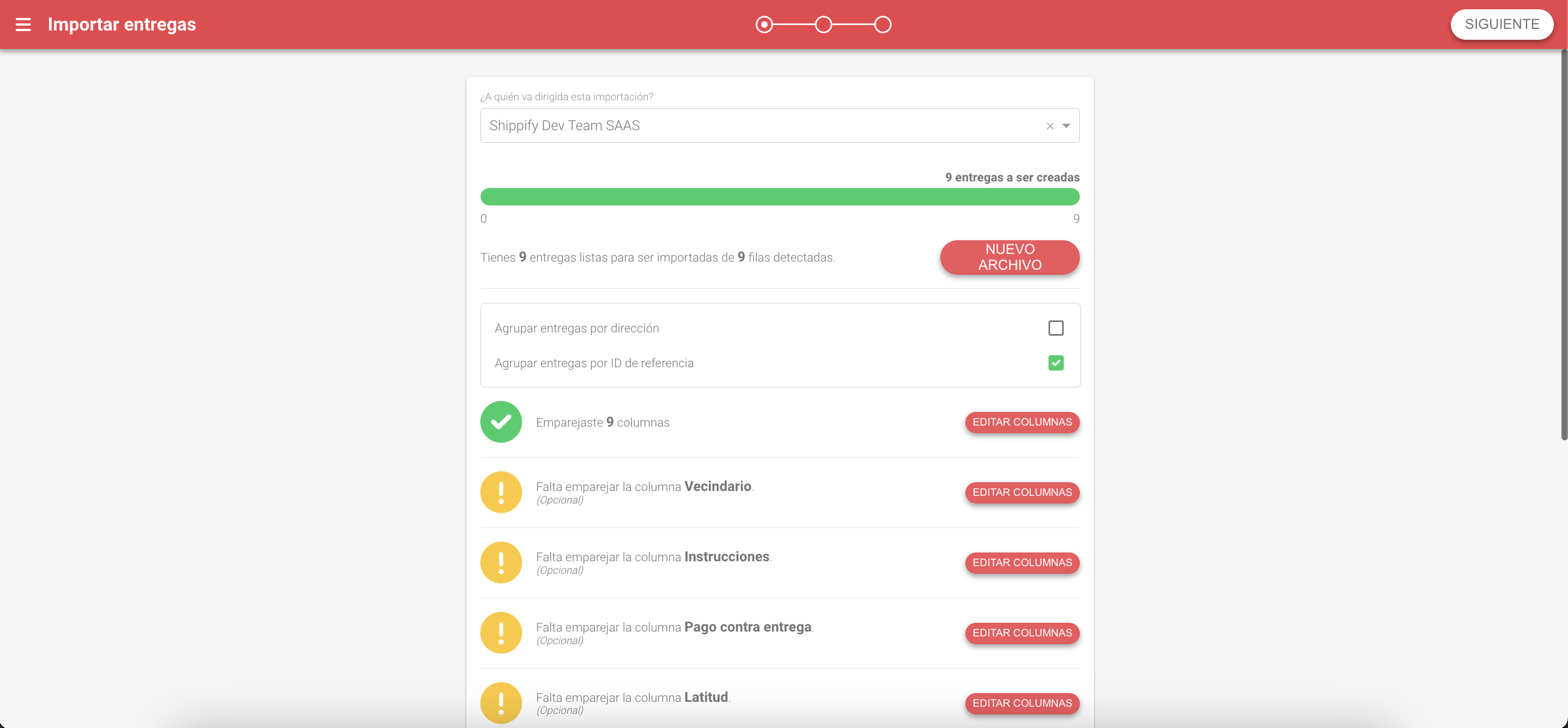Edit columns for the matched 9 columns row
The image size is (1568, 728).
click(1022, 422)
